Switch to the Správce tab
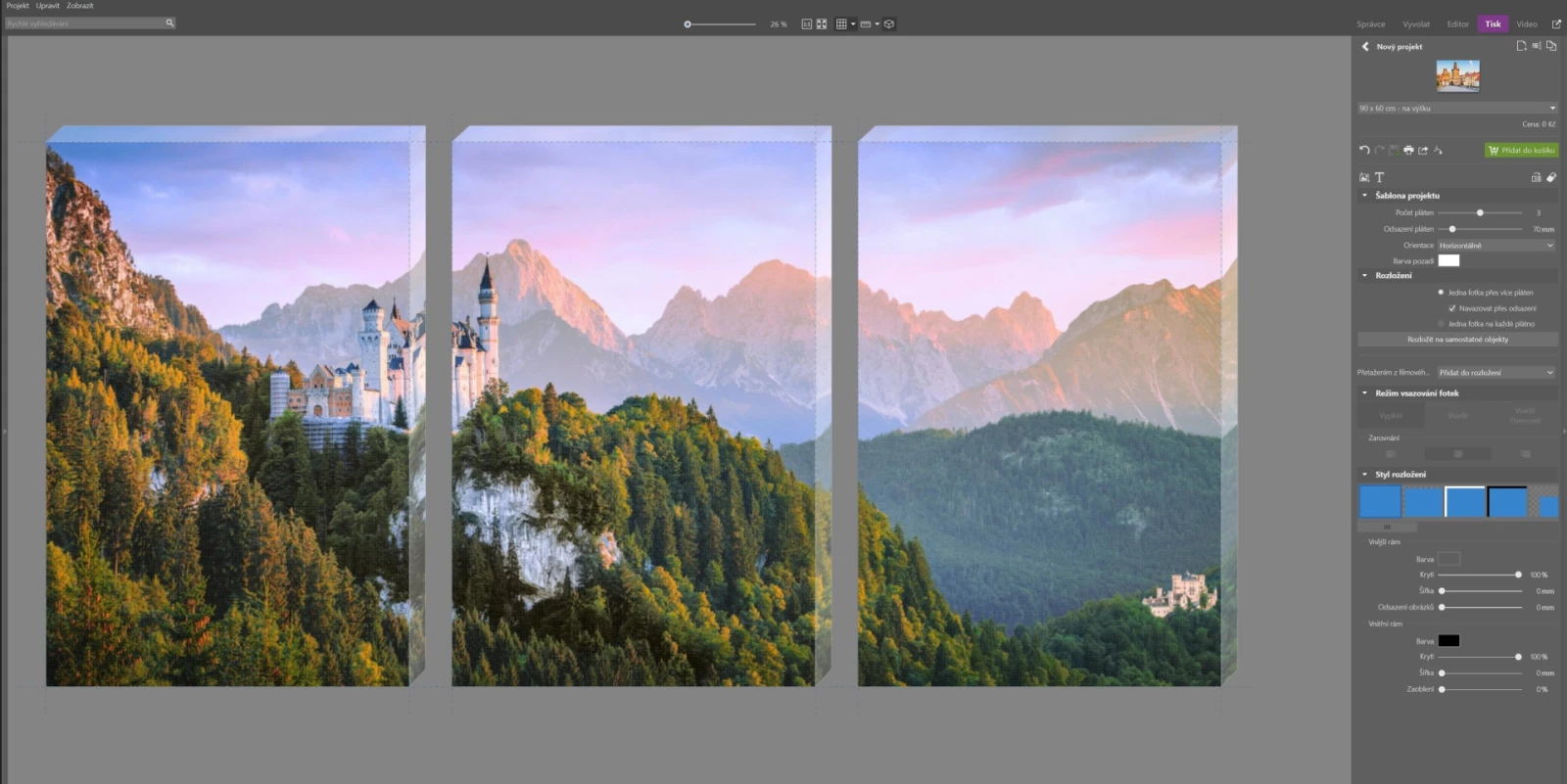The width and height of the screenshot is (1567, 784). pyautogui.click(x=1370, y=23)
